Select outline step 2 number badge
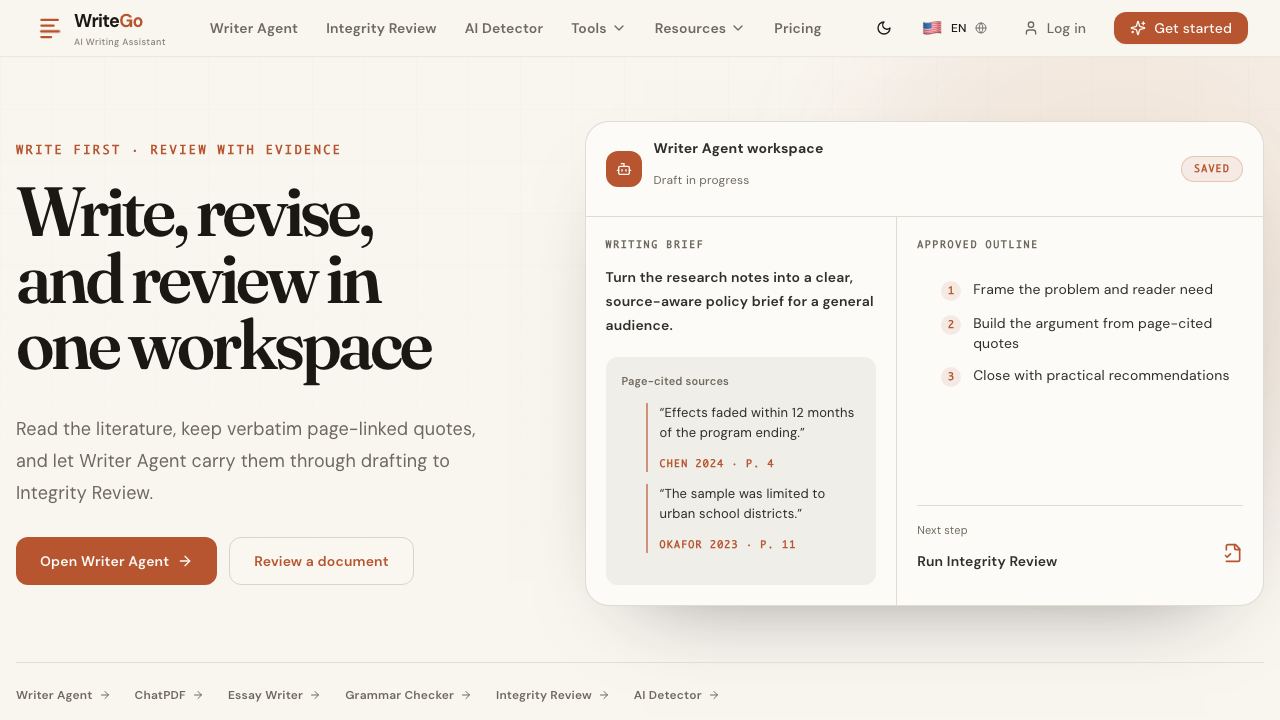Viewport: 1280px width, 720px height. coord(951,324)
